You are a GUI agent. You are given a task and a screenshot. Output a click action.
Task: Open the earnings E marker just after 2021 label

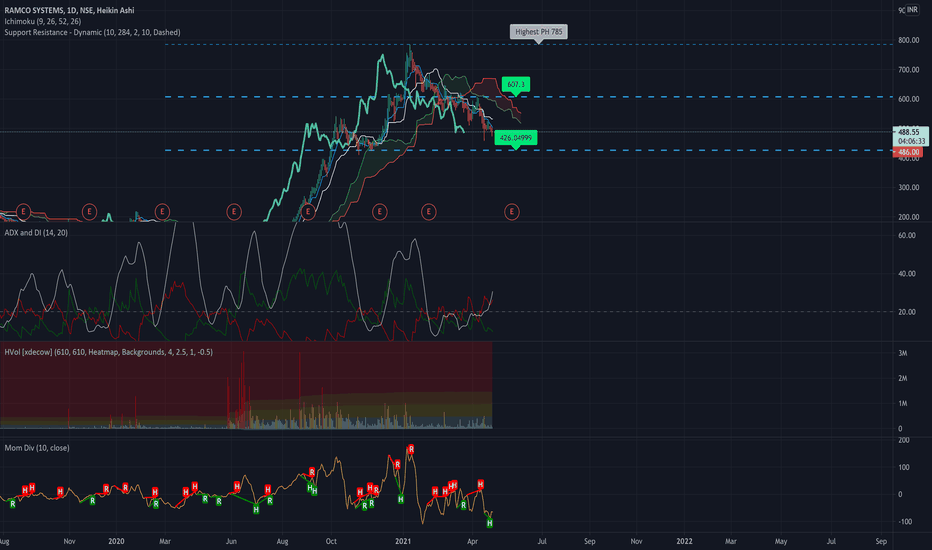(x=429, y=212)
